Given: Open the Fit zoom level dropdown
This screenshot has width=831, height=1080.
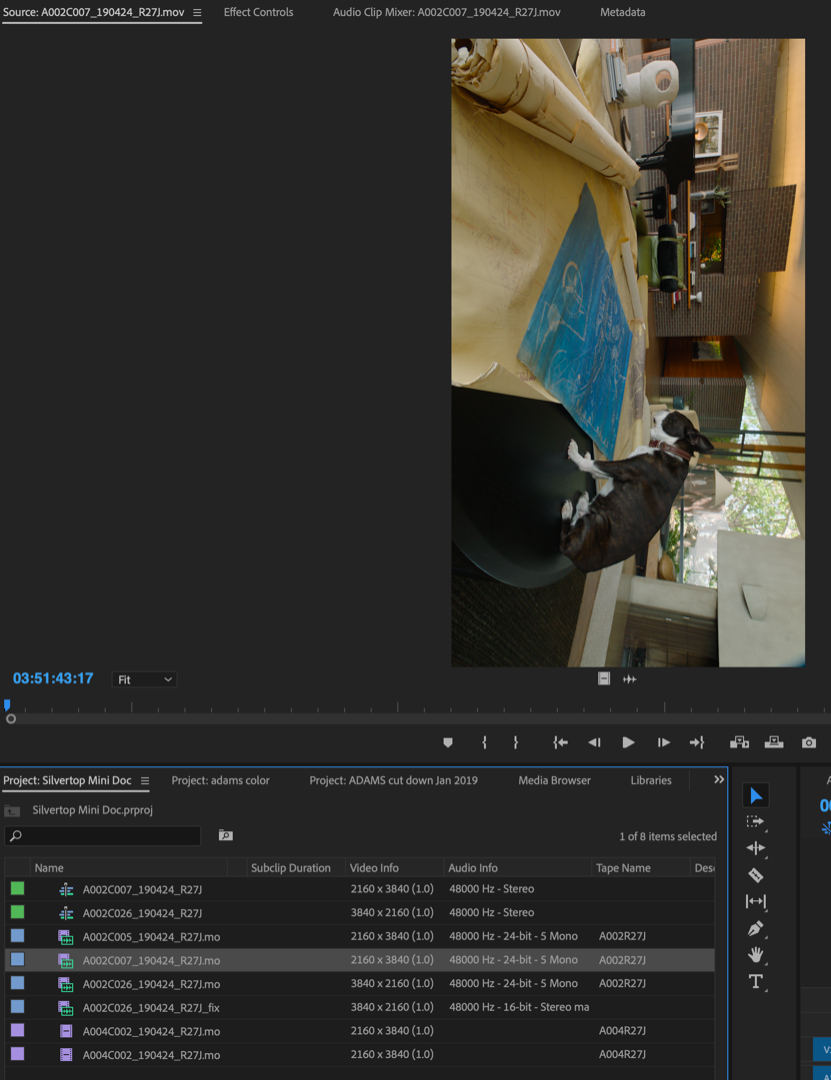Looking at the screenshot, I should click(x=144, y=680).
